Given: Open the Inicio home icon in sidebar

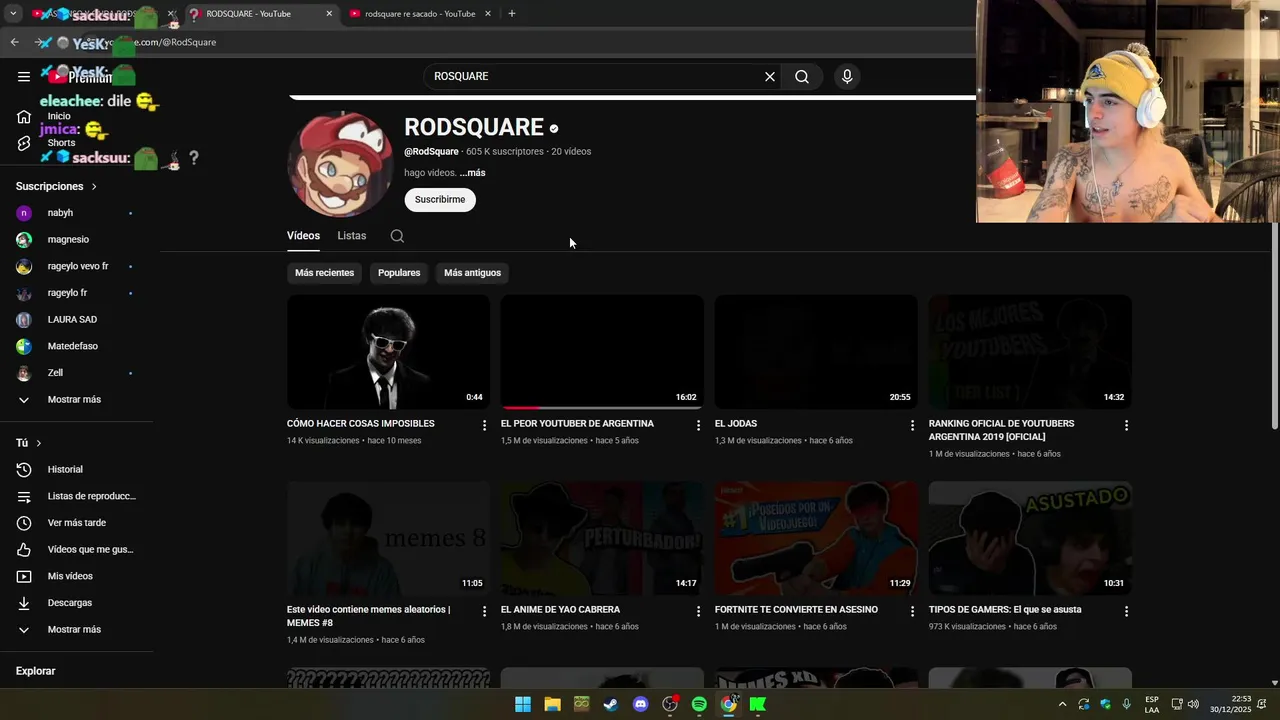Looking at the screenshot, I should [x=24, y=116].
